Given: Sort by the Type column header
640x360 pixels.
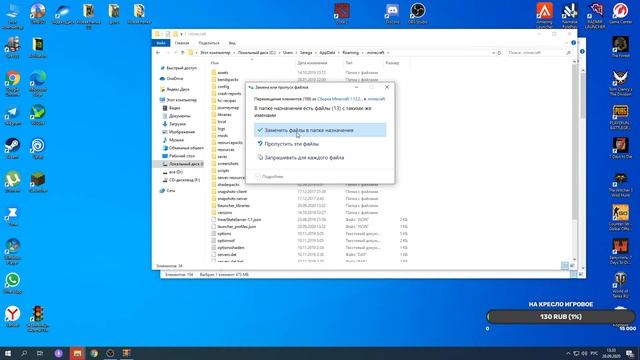Looking at the screenshot, I should pos(349,63).
